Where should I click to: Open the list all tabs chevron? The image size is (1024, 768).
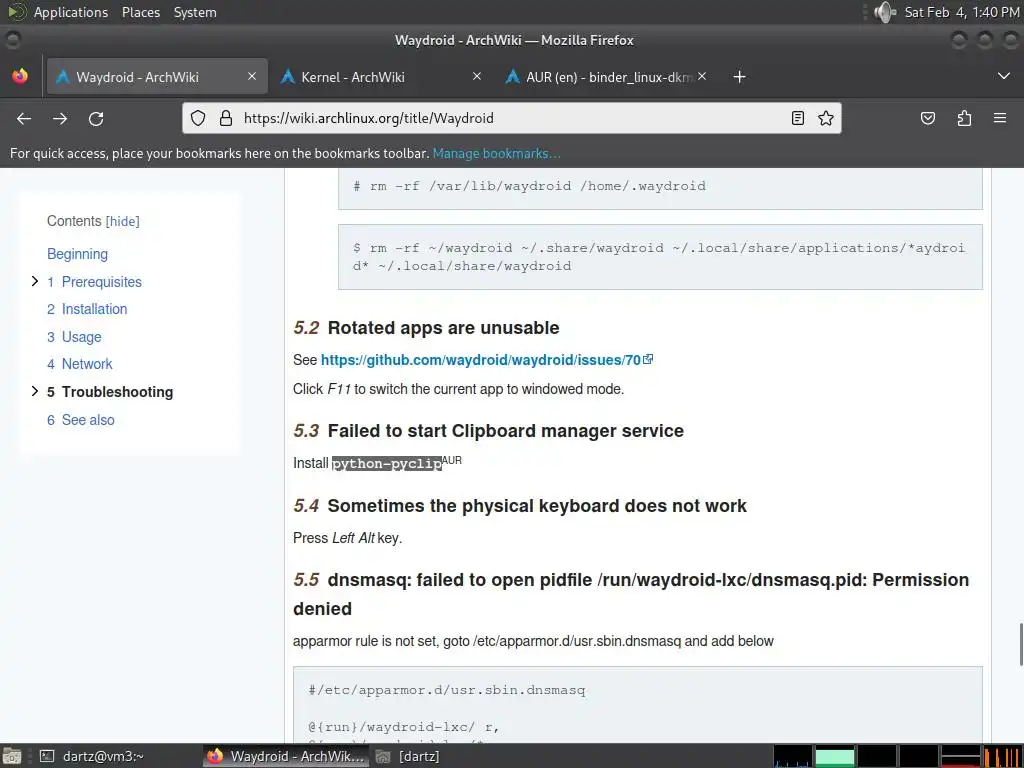pos(1004,76)
